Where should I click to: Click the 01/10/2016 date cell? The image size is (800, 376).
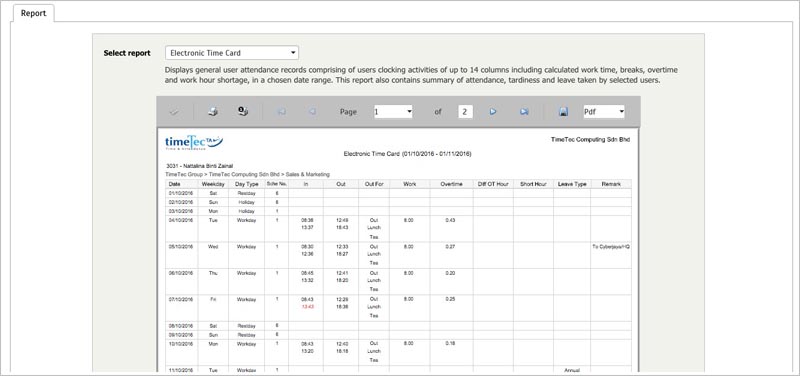tap(181, 193)
